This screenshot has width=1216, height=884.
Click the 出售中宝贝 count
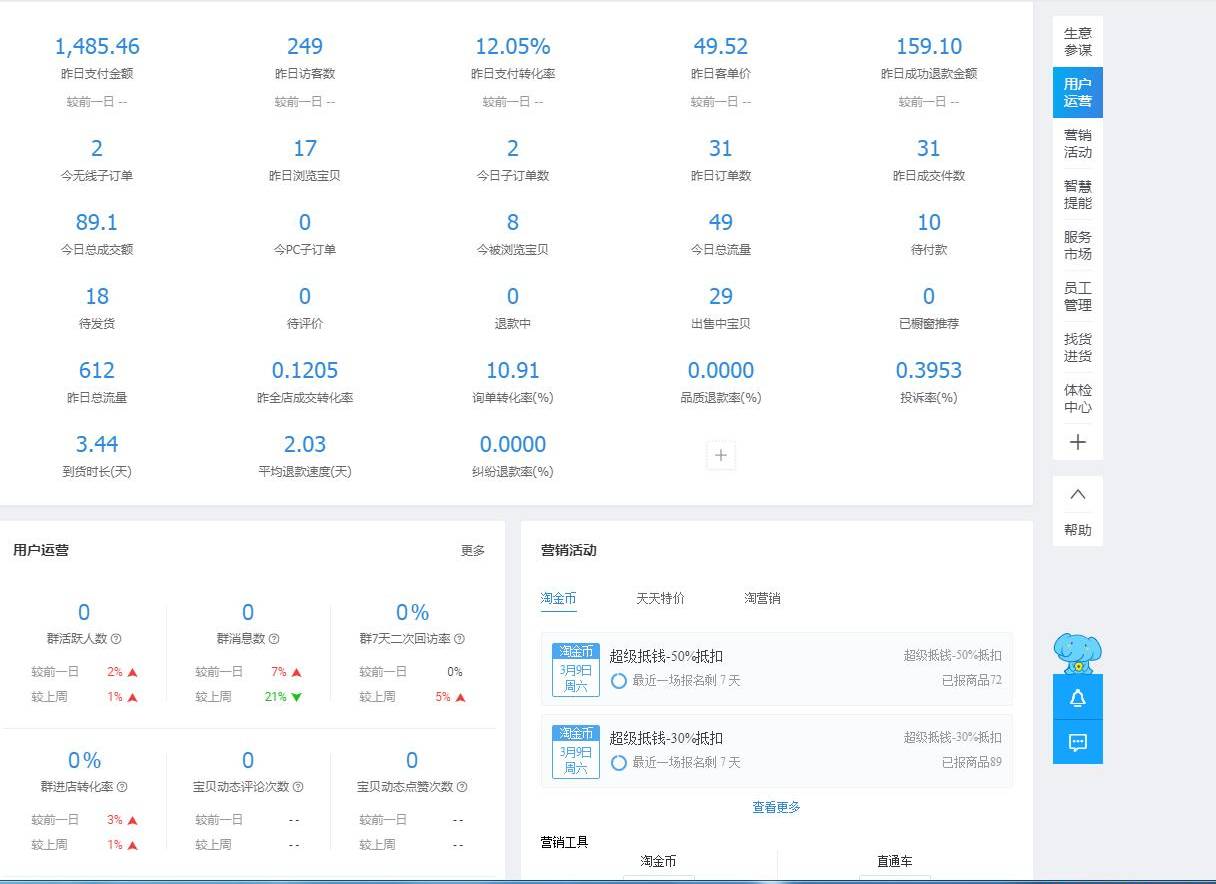click(x=721, y=296)
